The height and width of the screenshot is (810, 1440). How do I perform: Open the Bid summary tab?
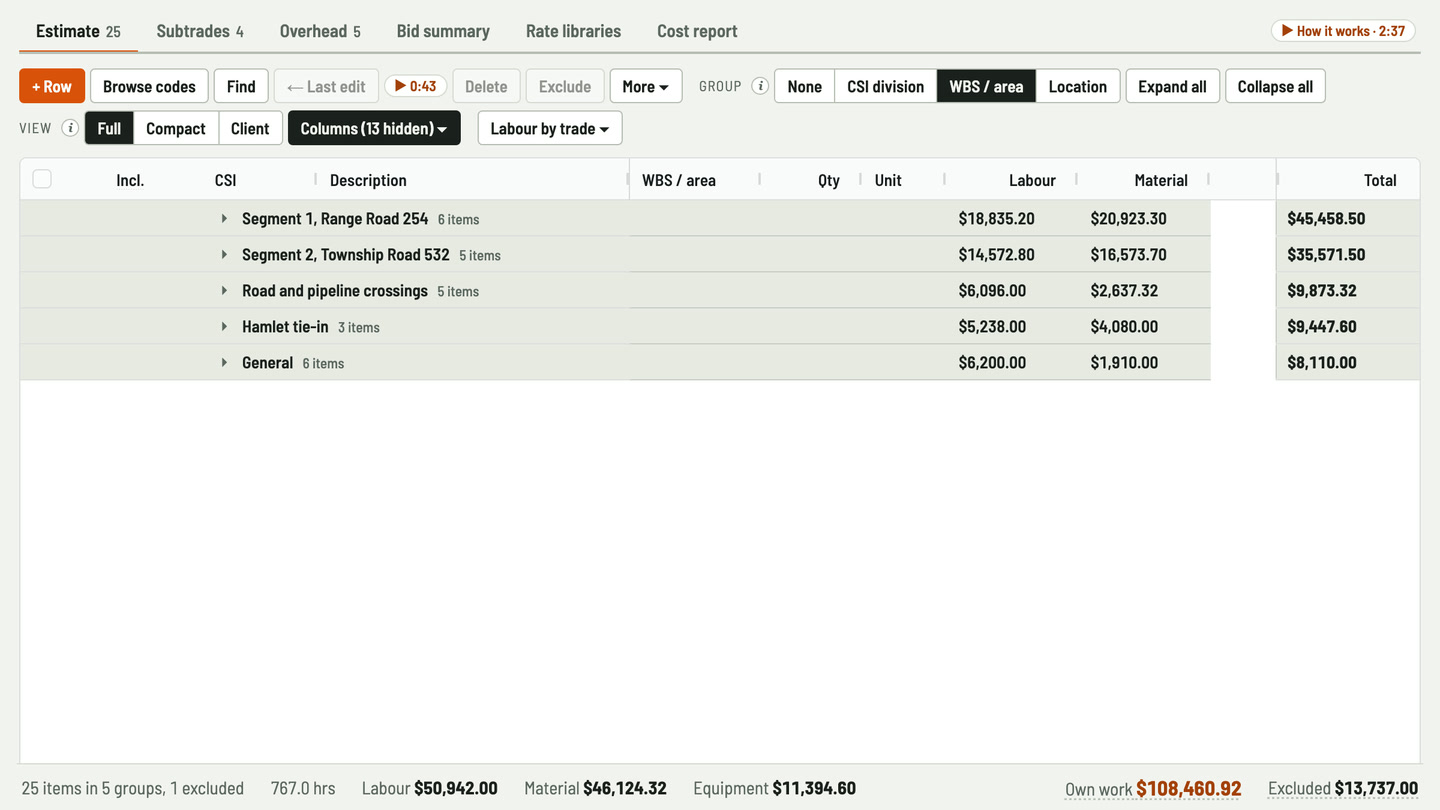pyautogui.click(x=443, y=31)
